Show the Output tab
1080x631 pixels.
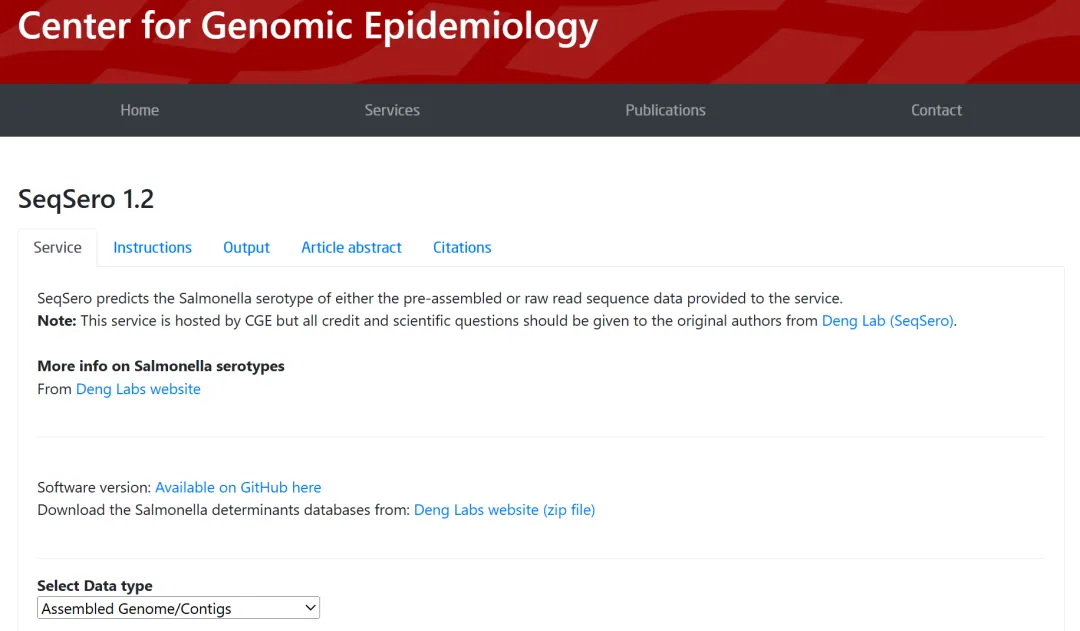pyautogui.click(x=246, y=248)
